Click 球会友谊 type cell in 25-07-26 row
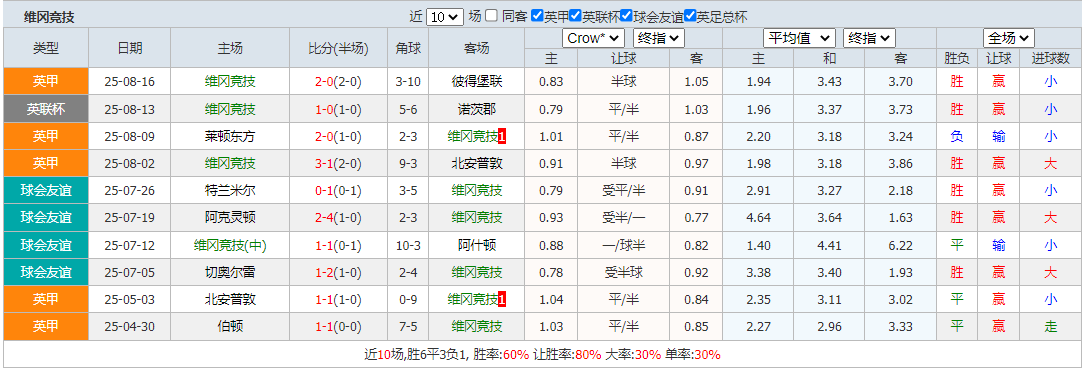Screen dimensions: 1082x368 [46, 191]
